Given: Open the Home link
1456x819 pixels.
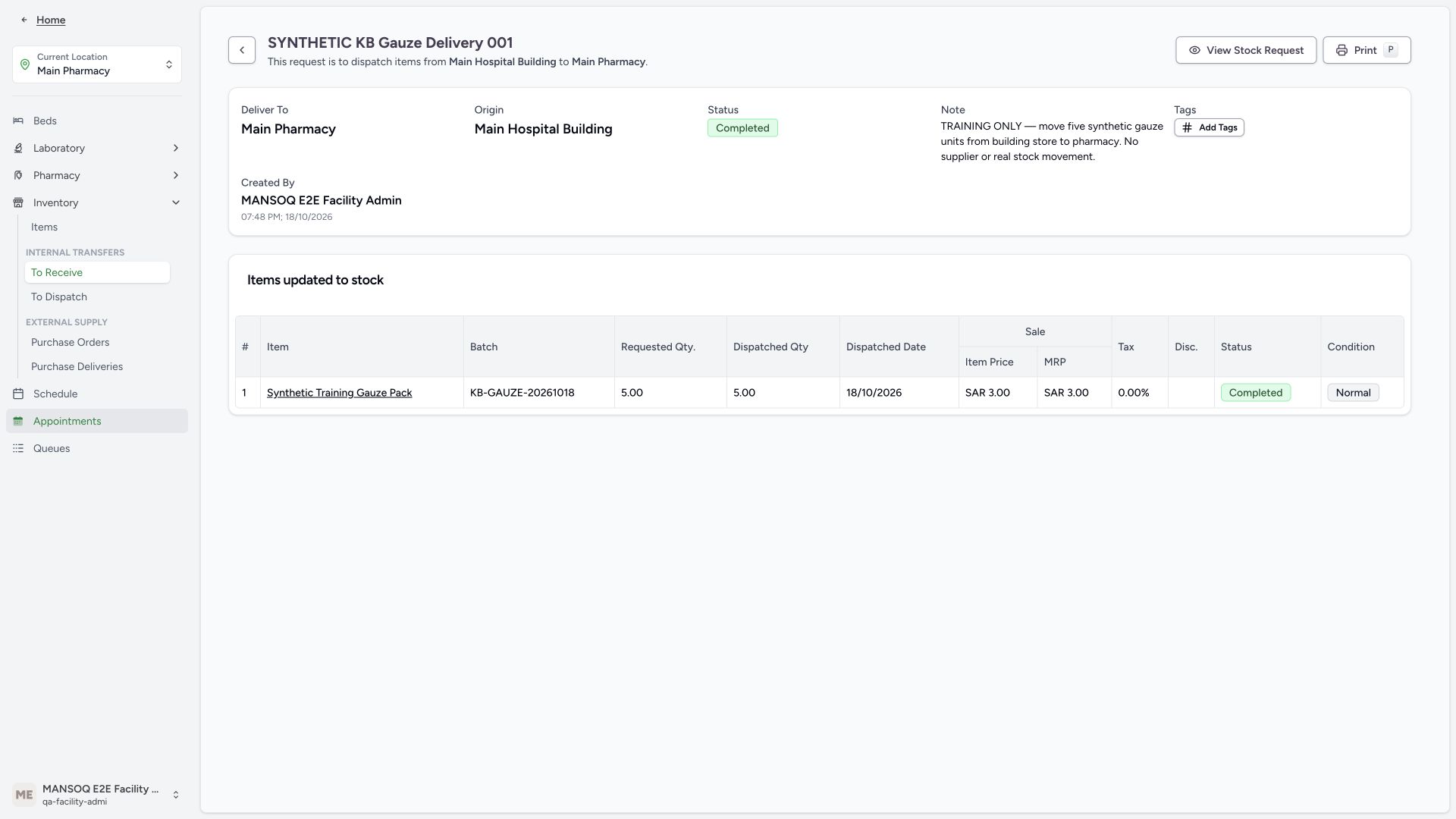Looking at the screenshot, I should click(51, 20).
